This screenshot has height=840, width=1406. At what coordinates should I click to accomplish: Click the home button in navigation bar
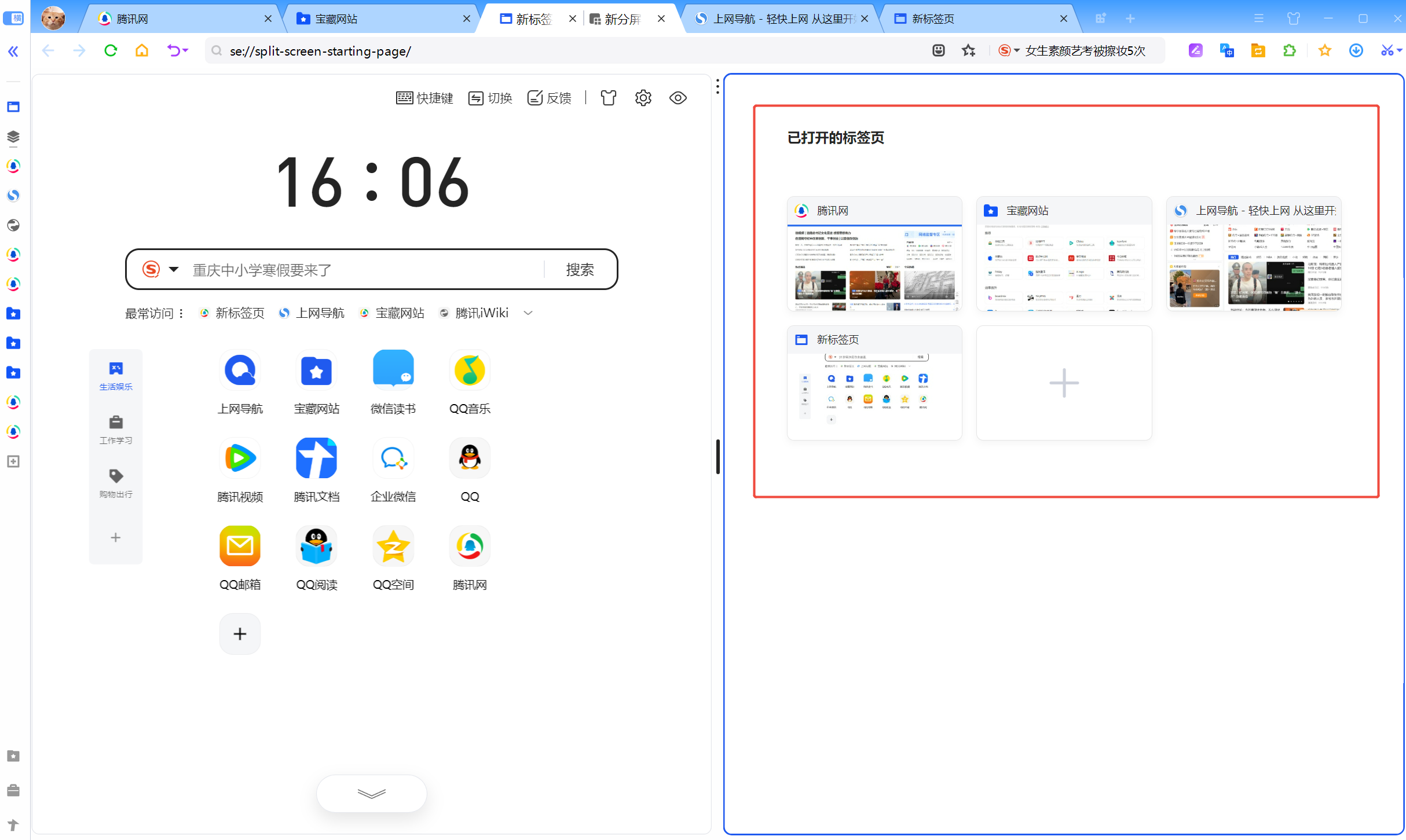142,51
